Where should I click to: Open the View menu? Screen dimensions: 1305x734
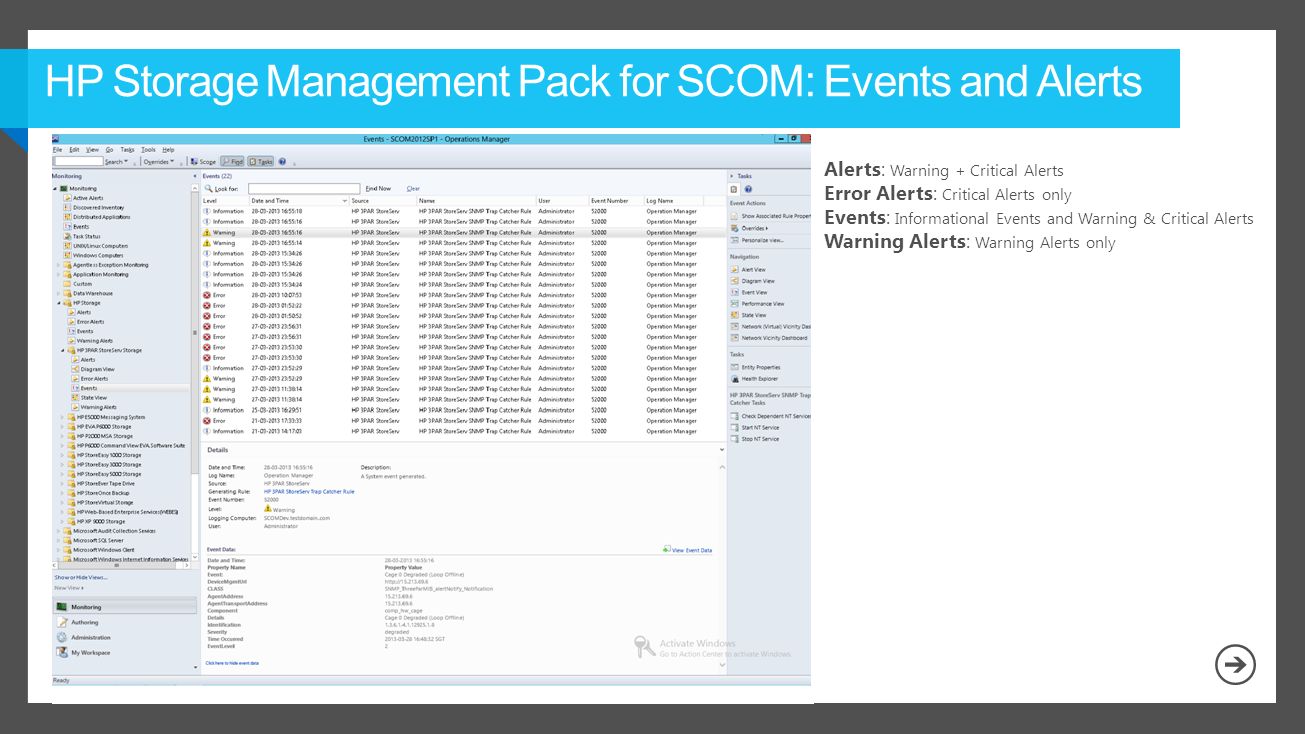(x=92, y=149)
